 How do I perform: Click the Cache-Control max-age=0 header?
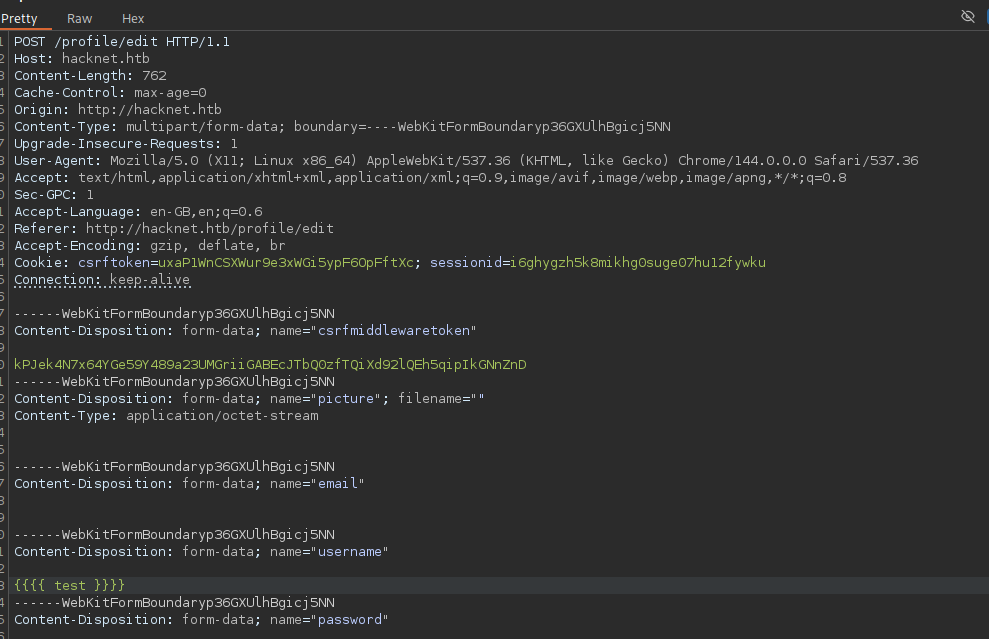pyautogui.click(x=110, y=93)
